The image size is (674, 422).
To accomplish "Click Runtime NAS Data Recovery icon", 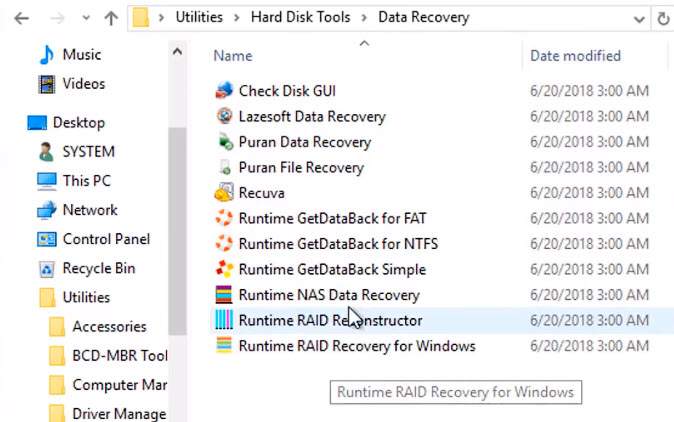I will (224, 295).
